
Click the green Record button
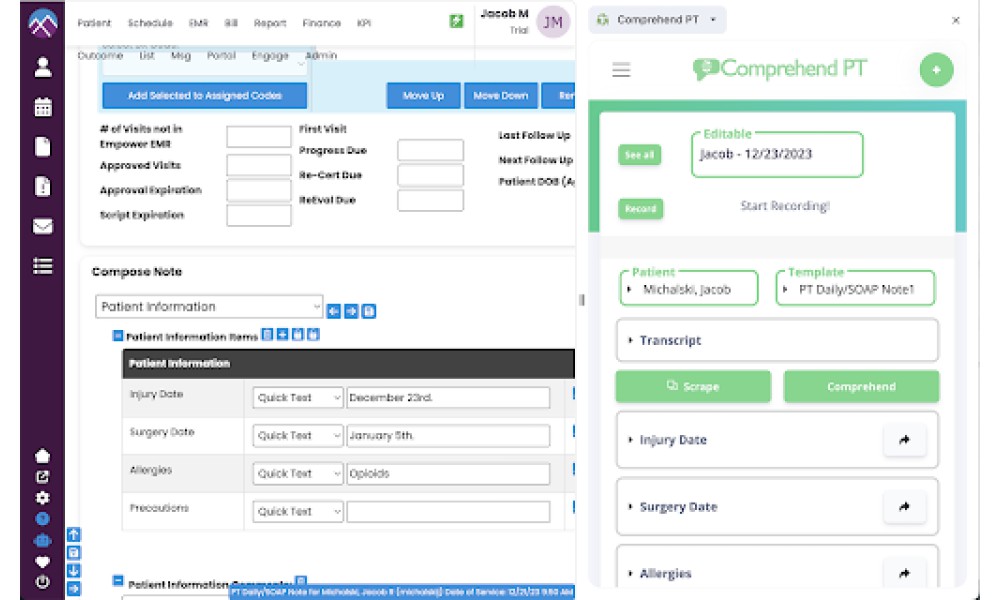click(x=640, y=209)
